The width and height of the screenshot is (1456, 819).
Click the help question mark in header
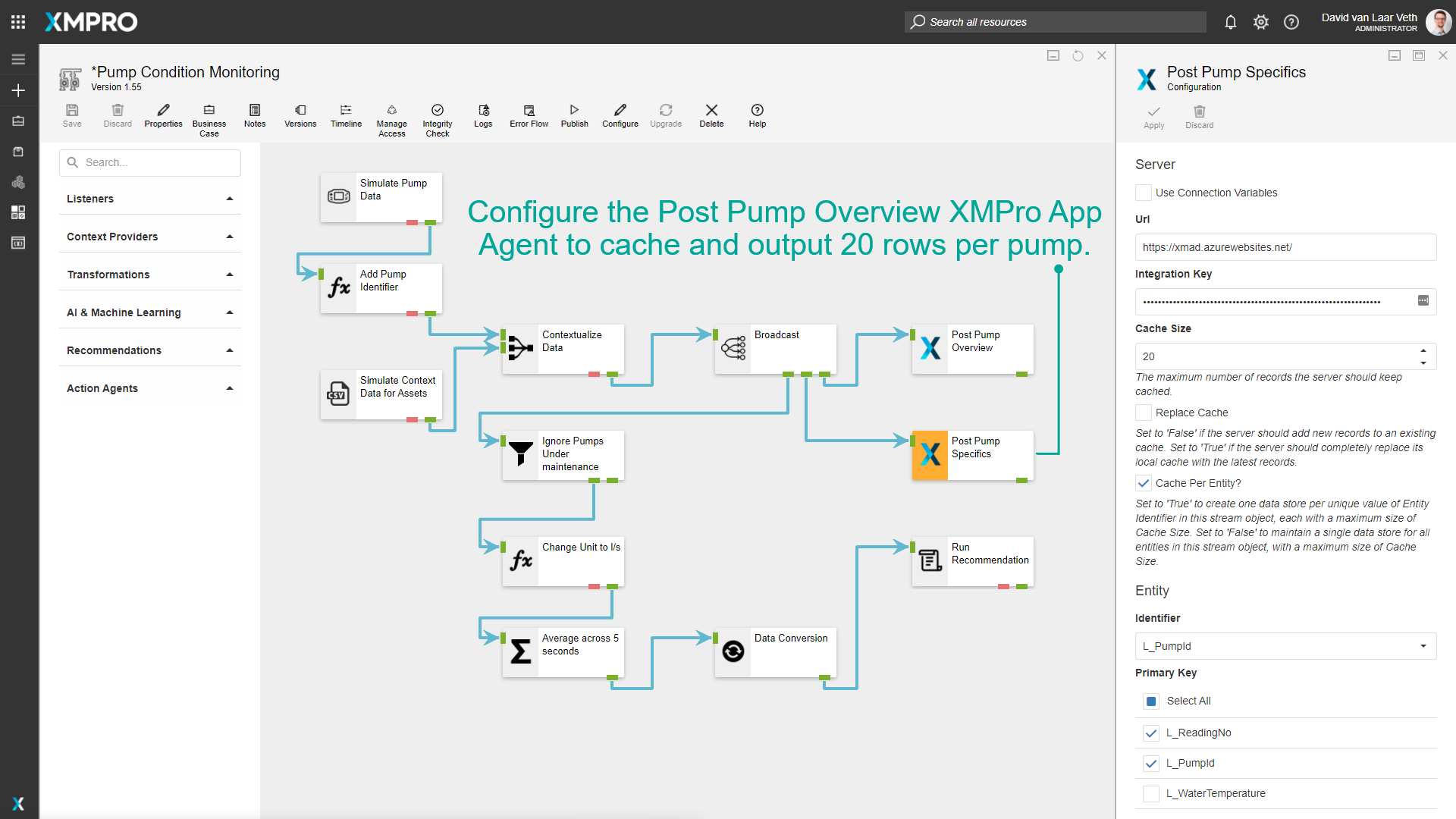(1291, 22)
